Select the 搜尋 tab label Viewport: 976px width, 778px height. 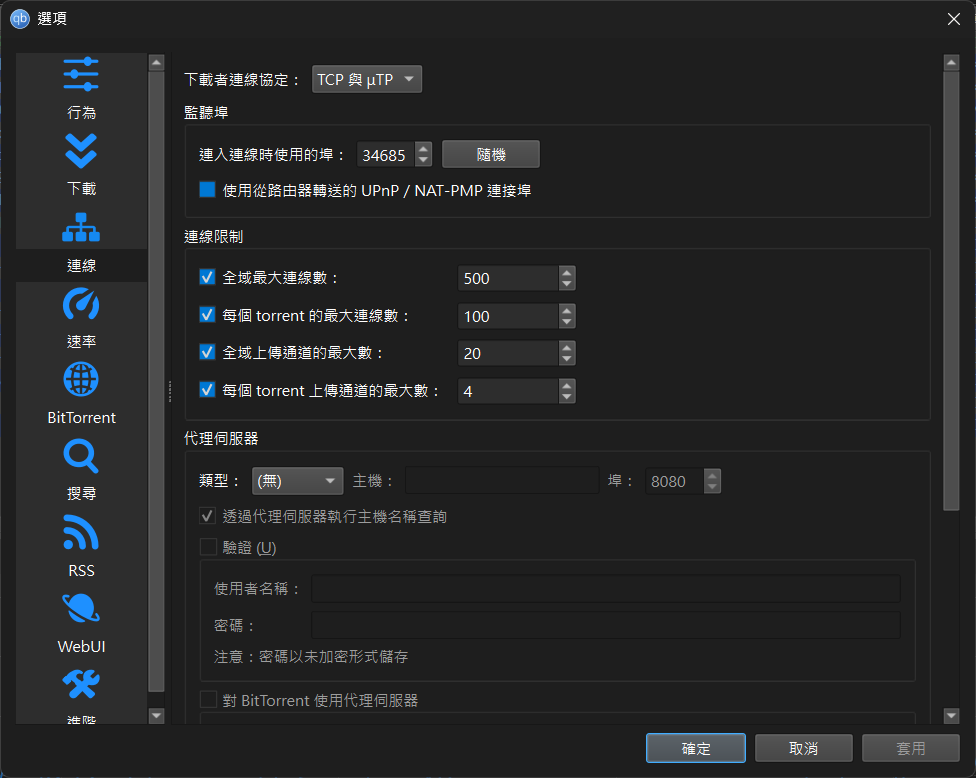click(82, 494)
